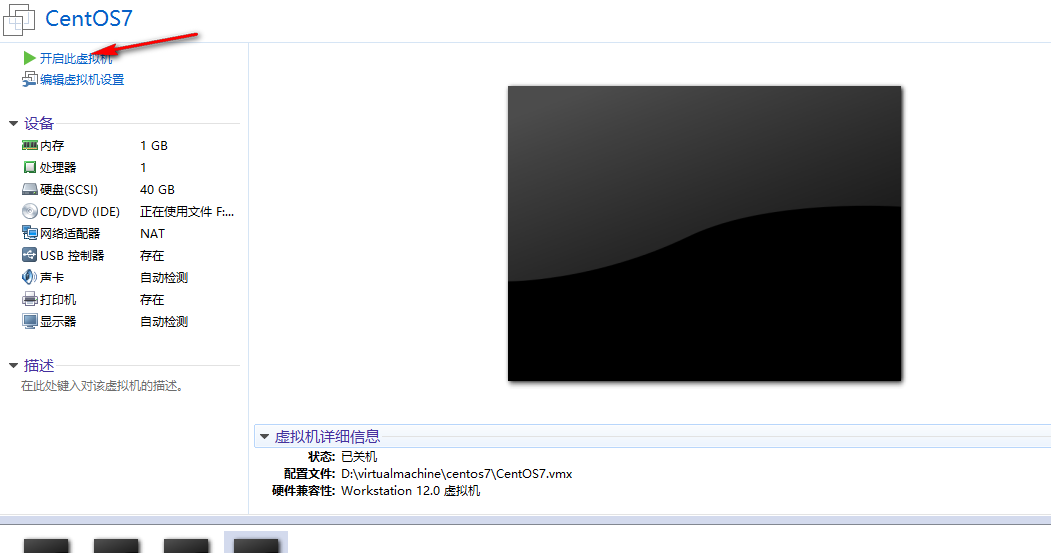Collapse the 设备 section
Viewport: 1051px width, 553px height.
point(13,123)
